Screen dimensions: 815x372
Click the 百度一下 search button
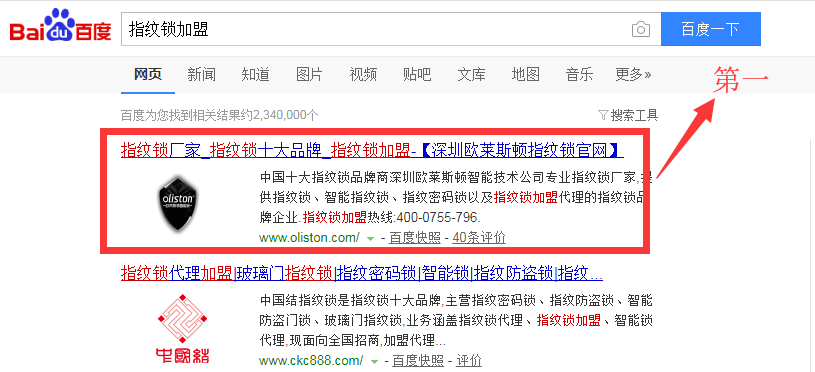(711, 29)
